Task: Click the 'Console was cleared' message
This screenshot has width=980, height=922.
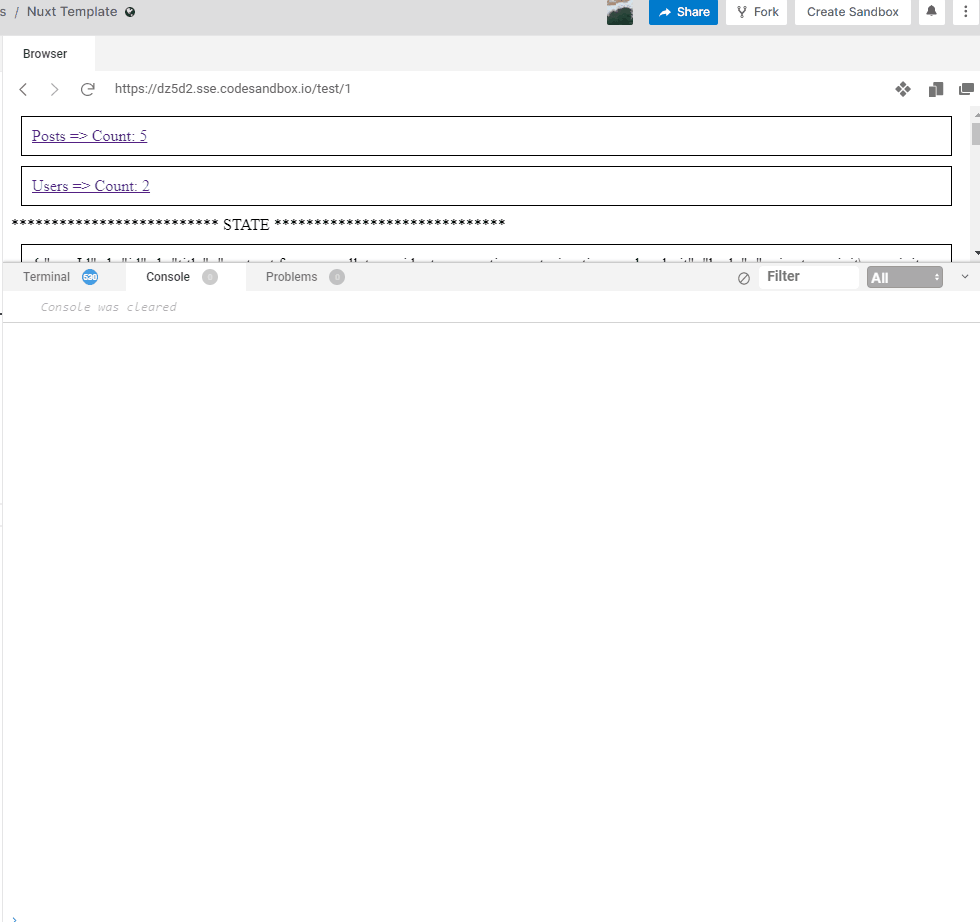Action: (109, 307)
